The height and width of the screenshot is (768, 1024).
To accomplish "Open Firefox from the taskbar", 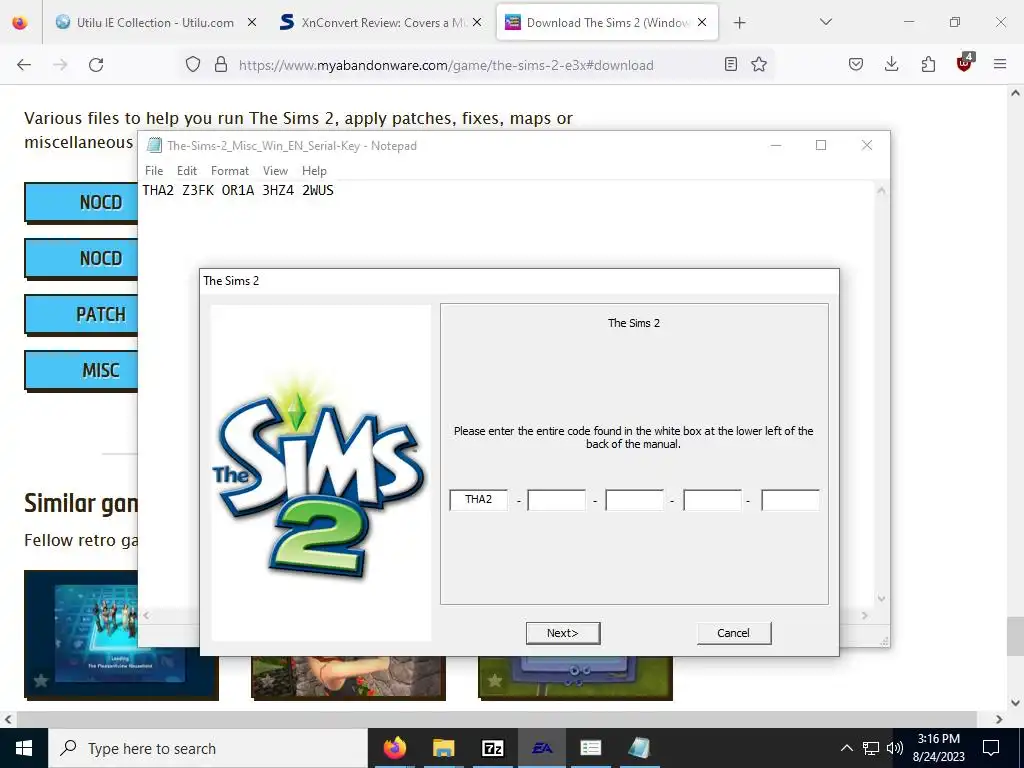I will click(394, 748).
